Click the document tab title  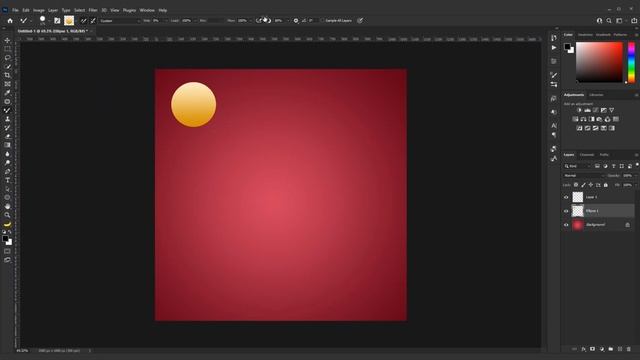pos(53,31)
